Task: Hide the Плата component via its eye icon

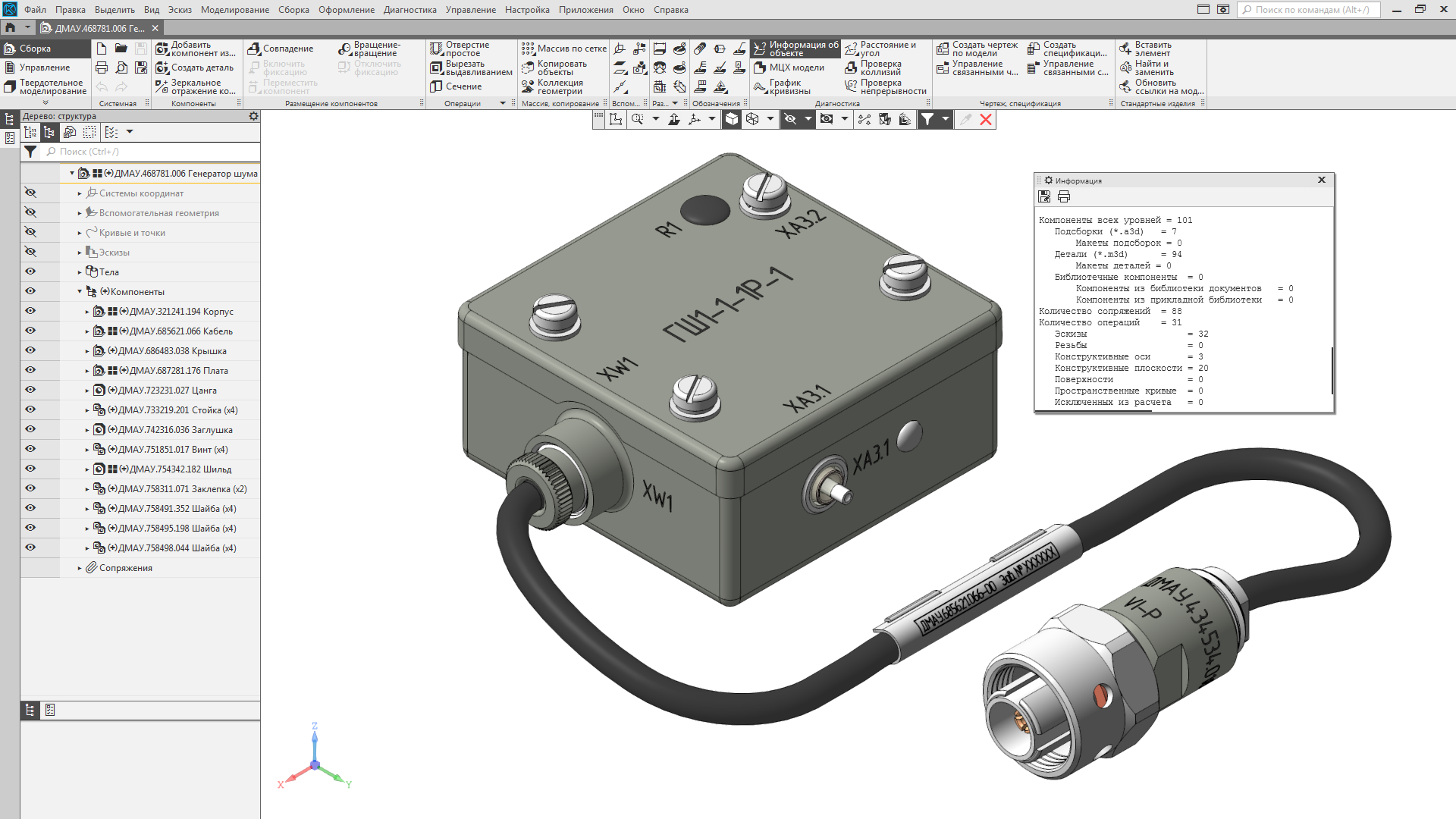Action: [30, 370]
